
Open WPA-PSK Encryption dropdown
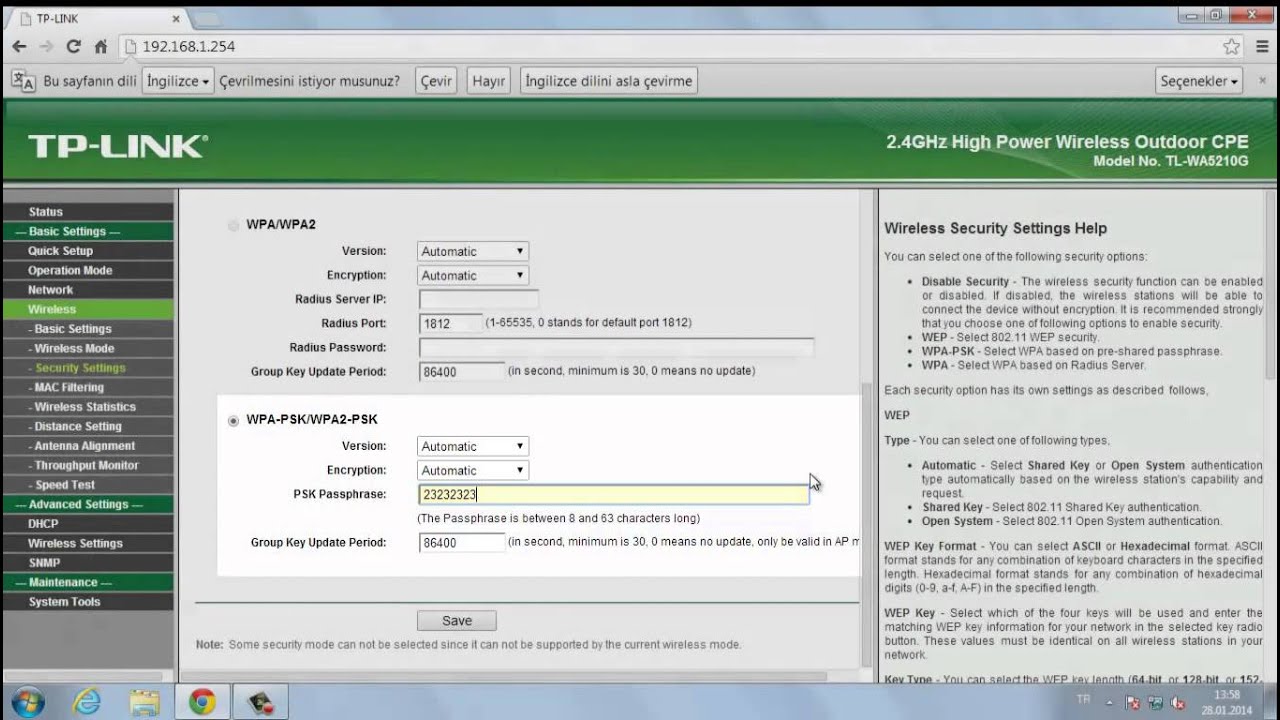coord(473,470)
